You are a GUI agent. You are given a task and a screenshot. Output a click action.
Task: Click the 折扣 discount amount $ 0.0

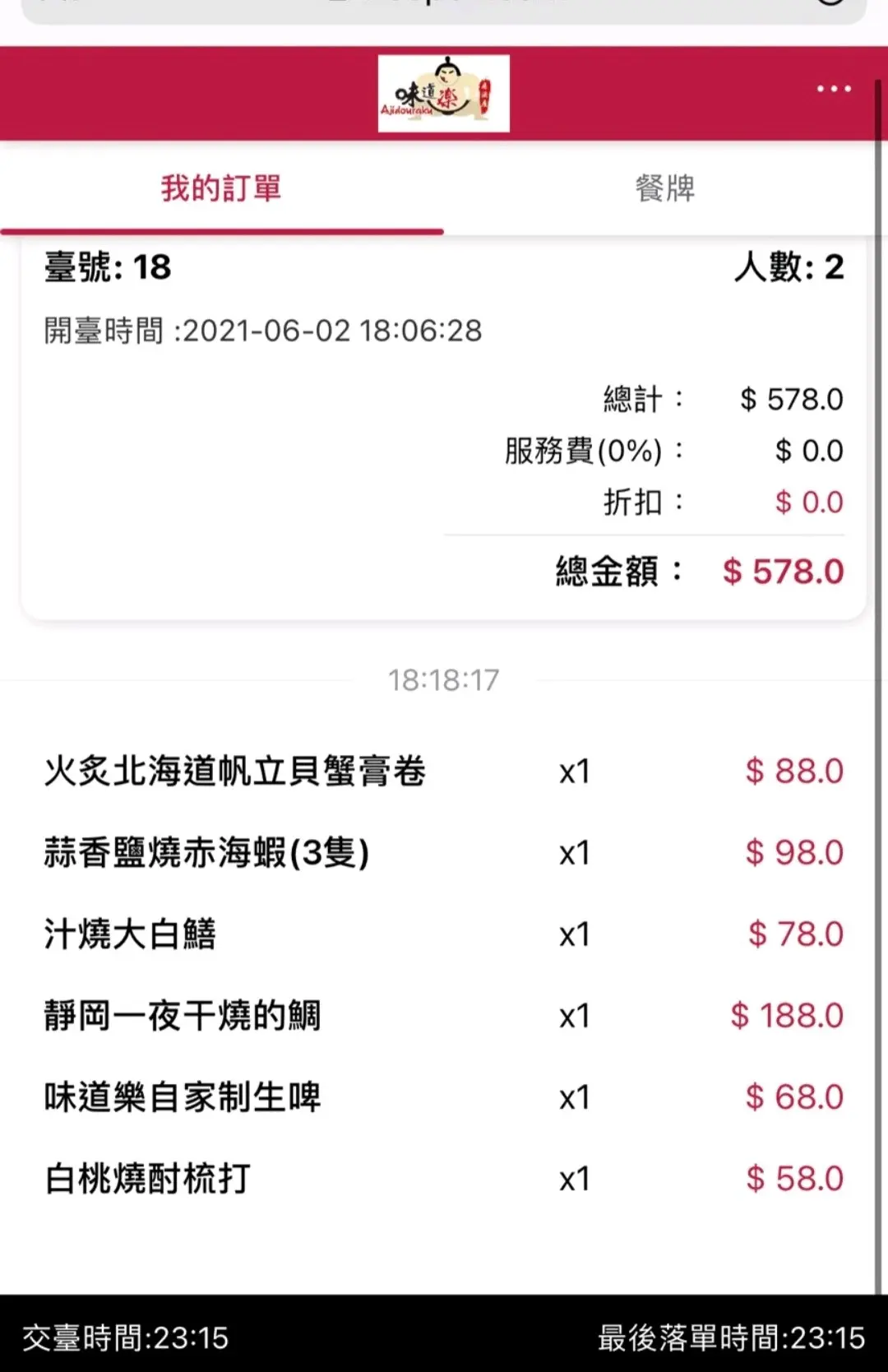point(809,502)
